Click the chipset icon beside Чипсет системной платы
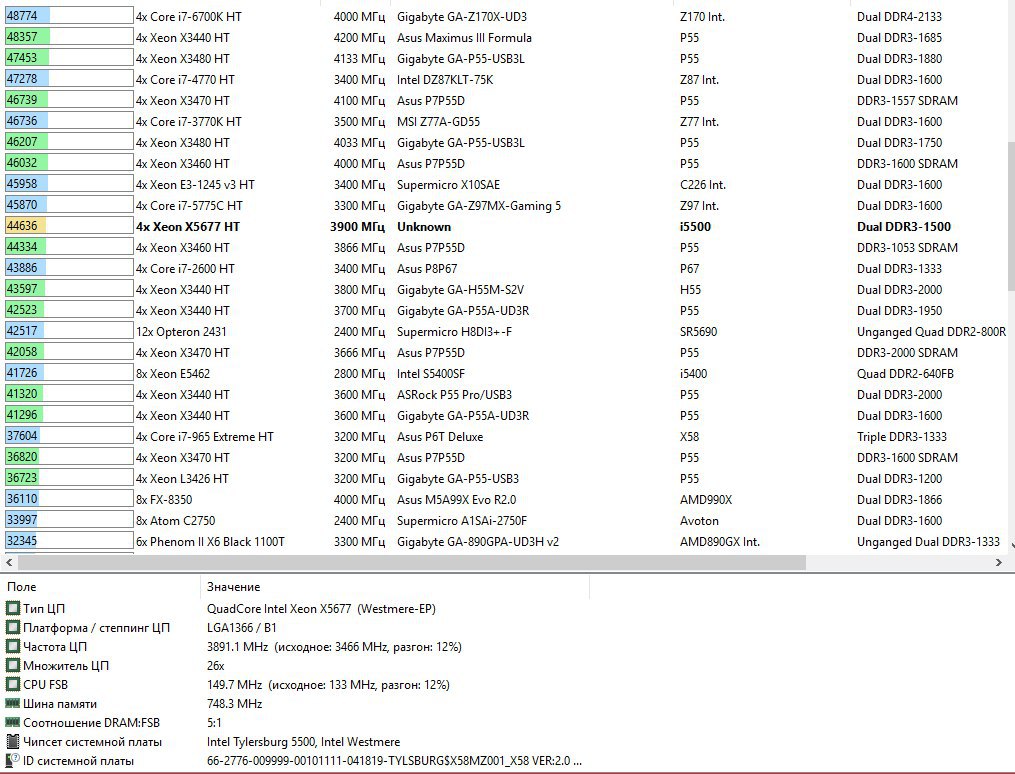Image resolution: width=1015 pixels, height=774 pixels. tap(12, 742)
